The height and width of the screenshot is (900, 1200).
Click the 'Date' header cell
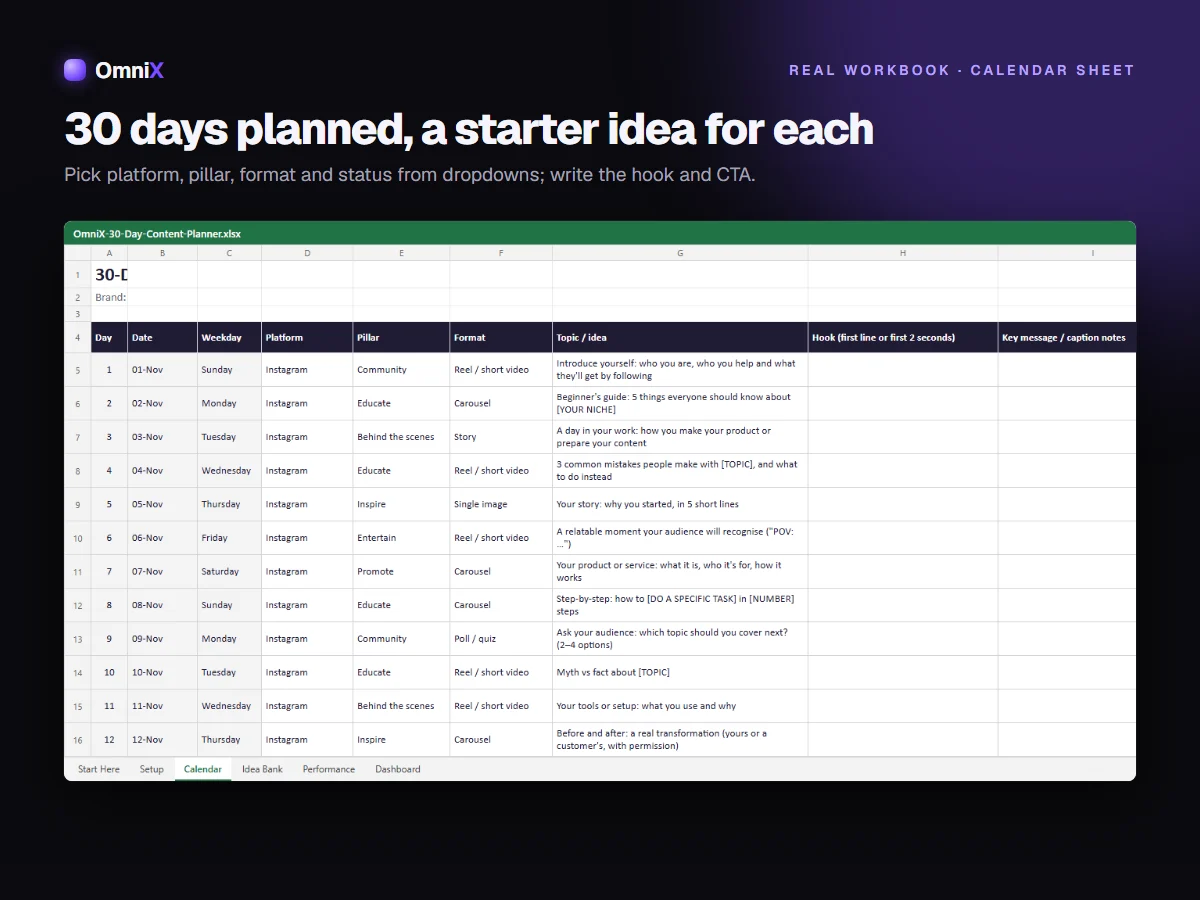162,338
